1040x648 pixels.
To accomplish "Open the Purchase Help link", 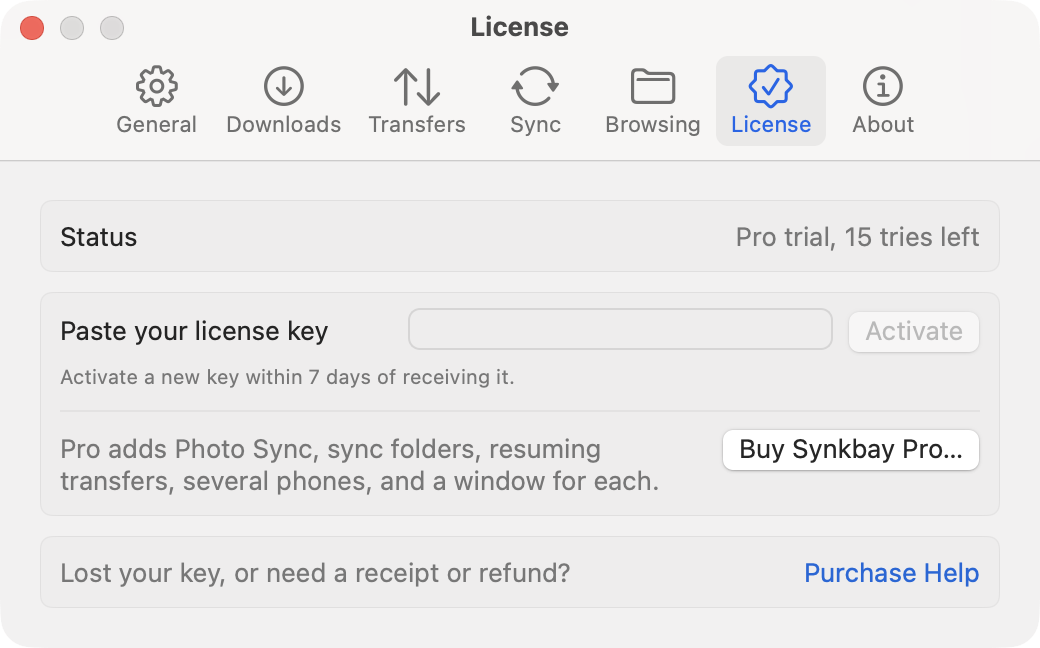I will (x=891, y=573).
